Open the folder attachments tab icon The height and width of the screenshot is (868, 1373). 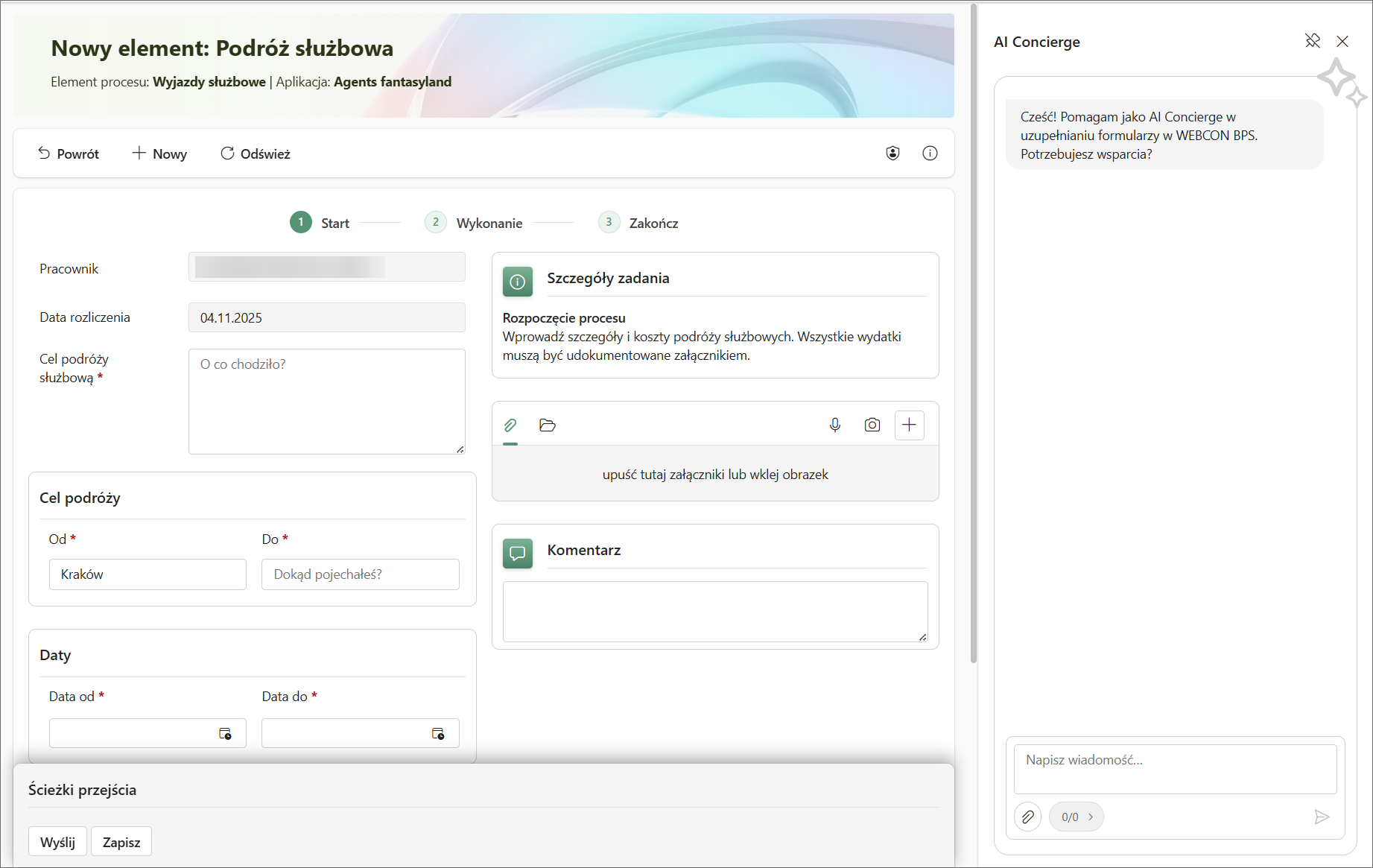click(x=548, y=425)
